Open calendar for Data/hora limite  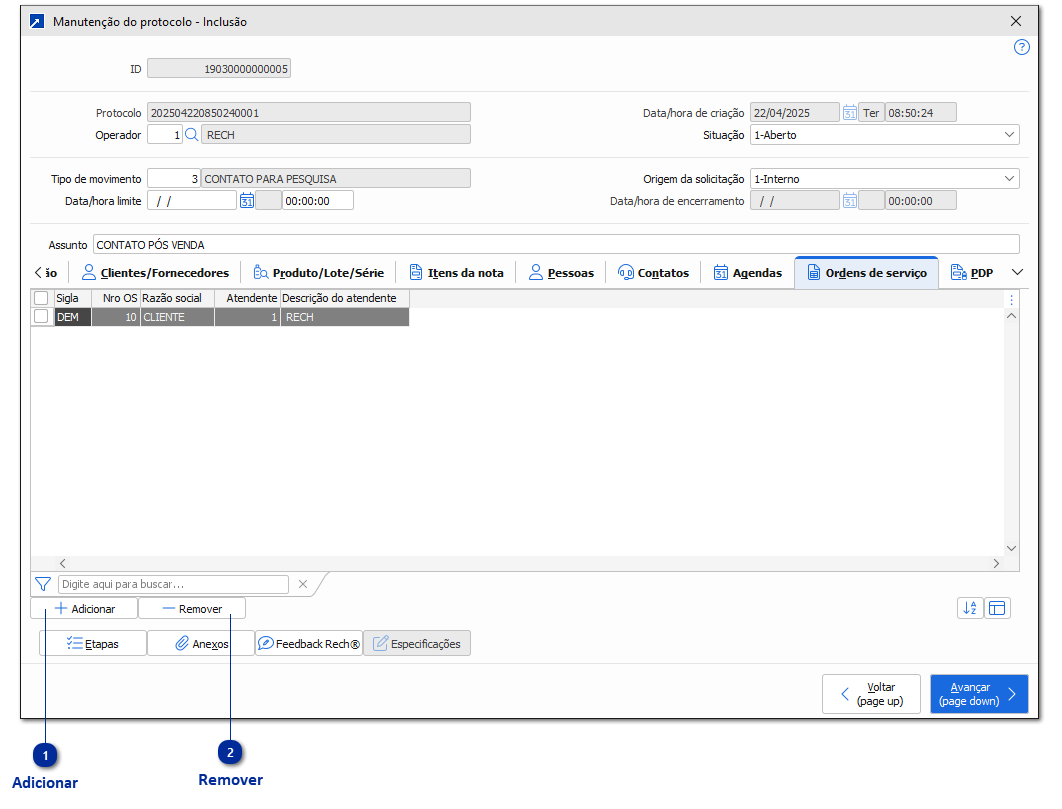pyautogui.click(x=247, y=201)
